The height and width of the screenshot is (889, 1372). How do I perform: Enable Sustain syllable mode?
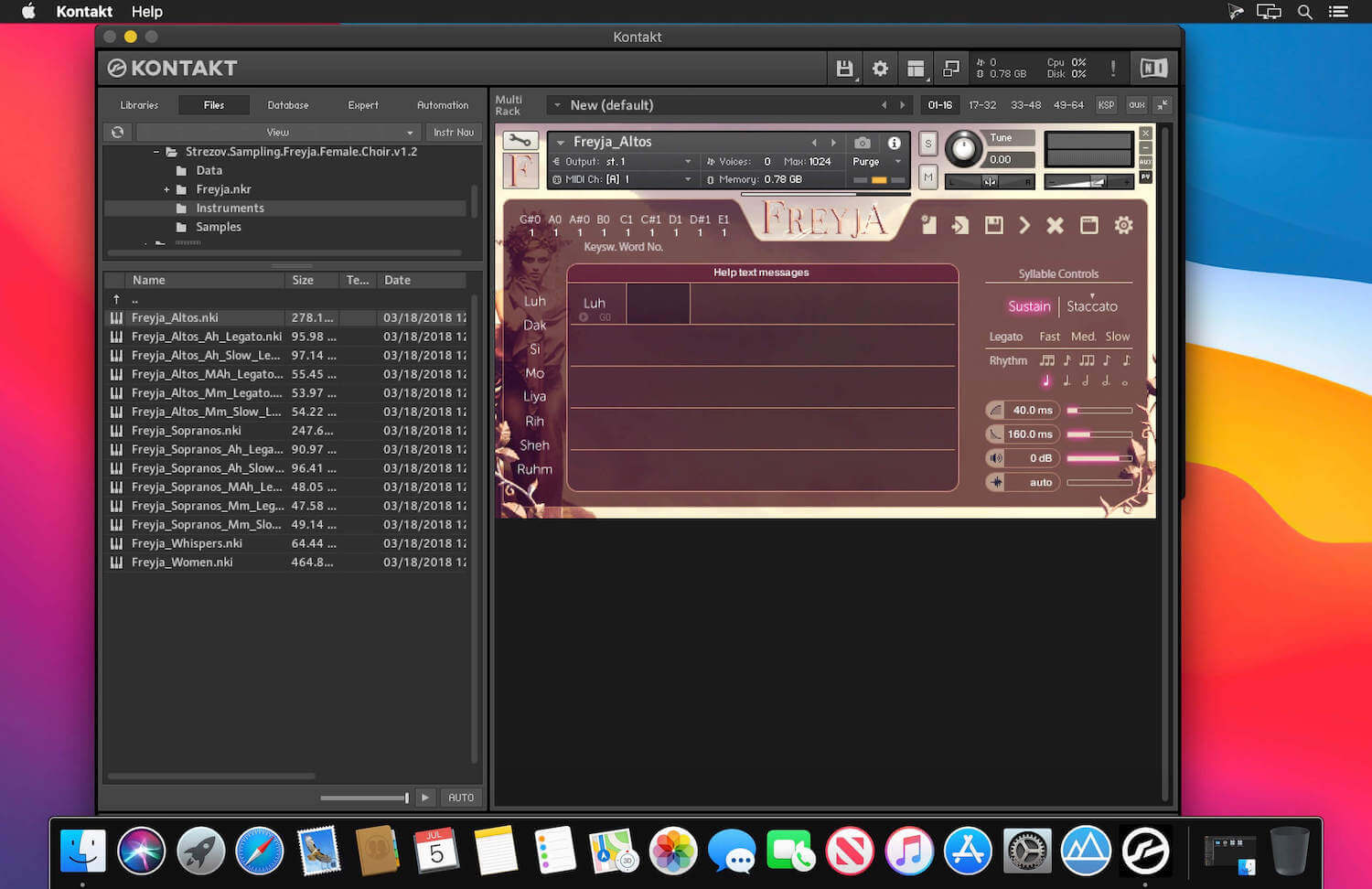1029,306
